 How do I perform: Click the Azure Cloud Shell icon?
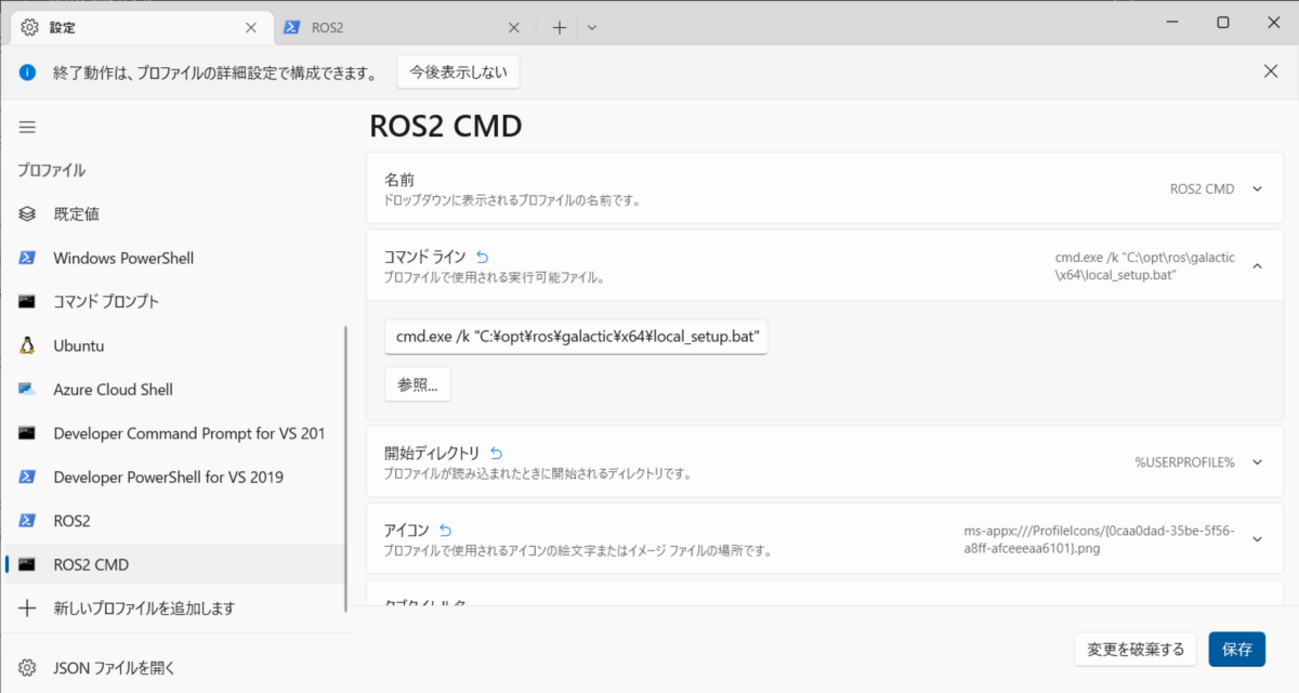point(27,390)
